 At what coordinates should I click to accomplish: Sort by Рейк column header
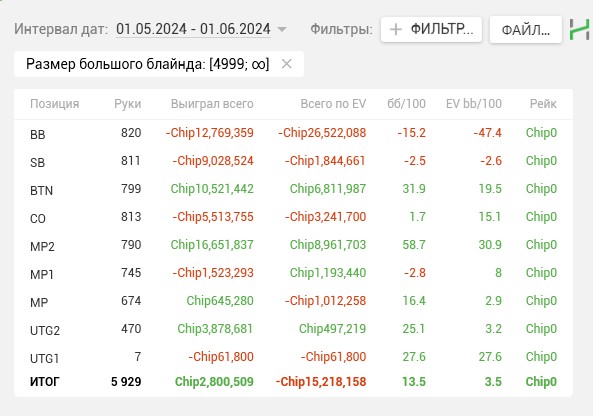click(543, 104)
